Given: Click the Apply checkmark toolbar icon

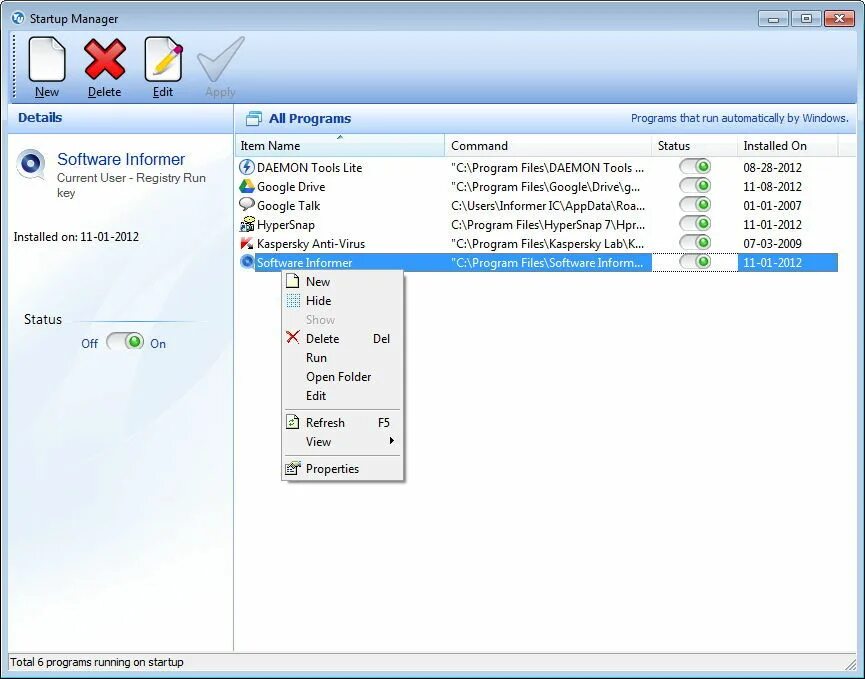Looking at the screenshot, I should coord(221,60).
